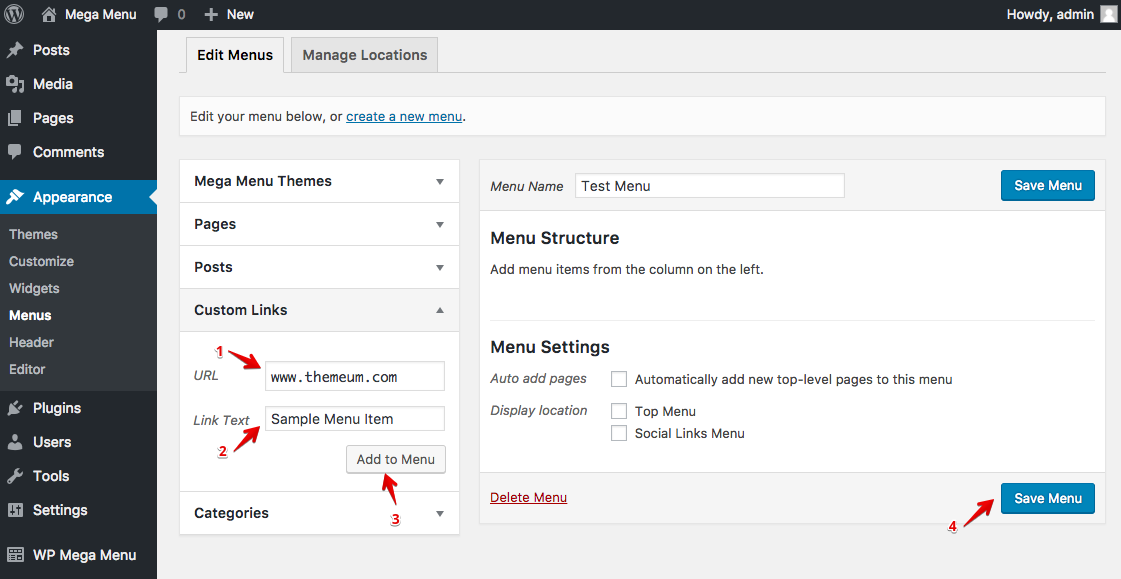
Task: Check the Social Links Menu location
Action: click(619, 433)
